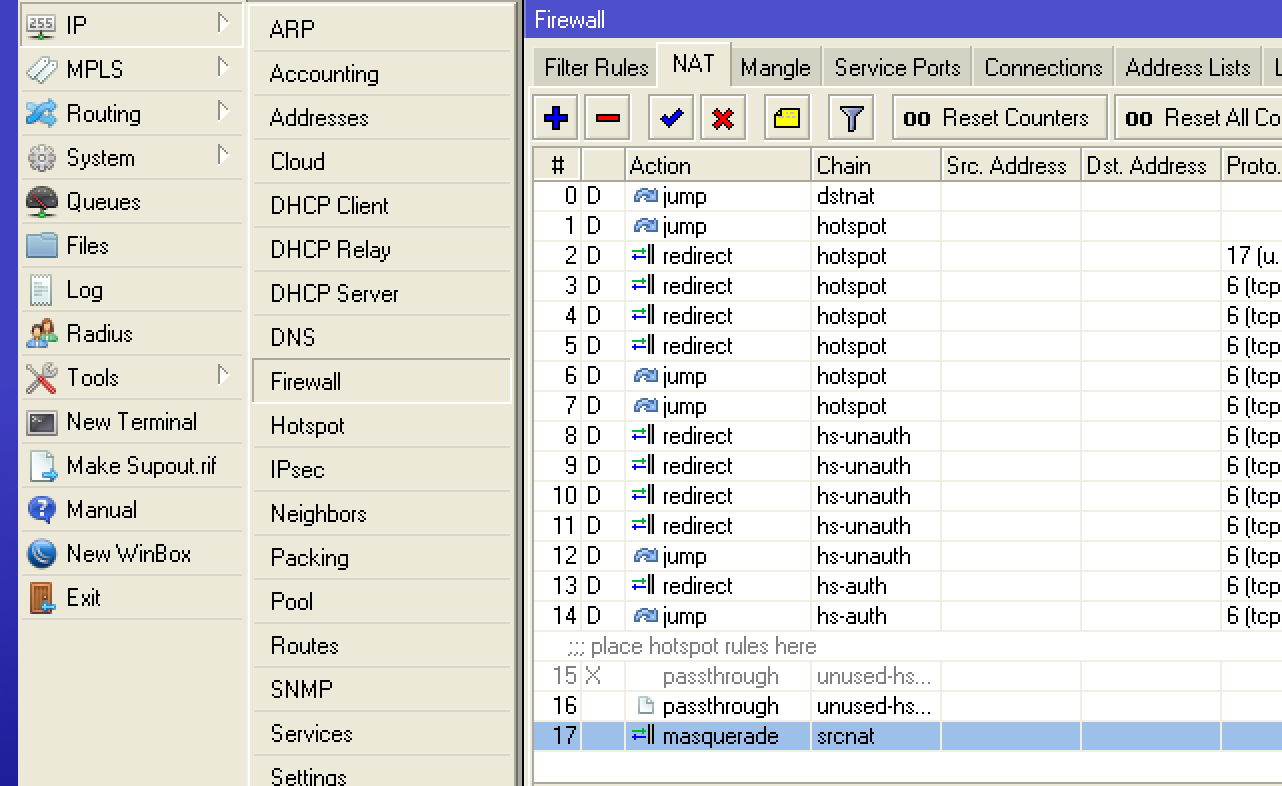
Task: Switch to the Connections tab
Action: [1043, 68]
